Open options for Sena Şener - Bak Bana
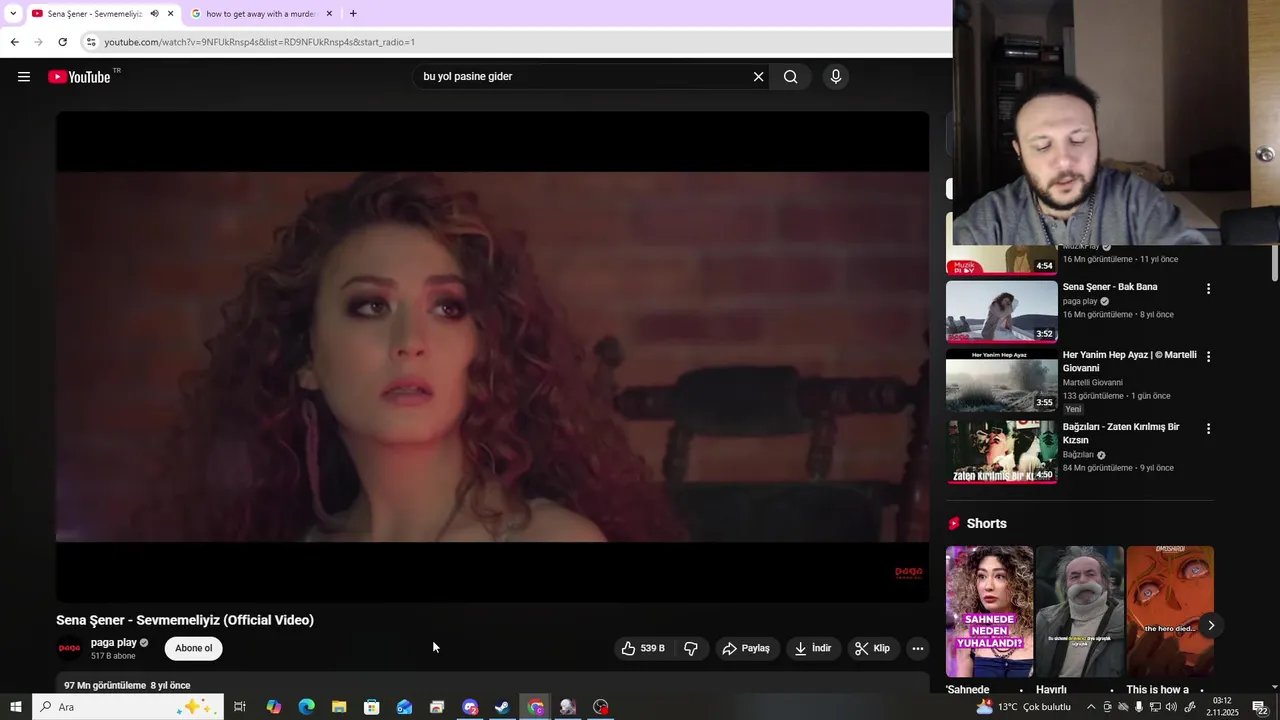1280x720 pixels. 1208,289
